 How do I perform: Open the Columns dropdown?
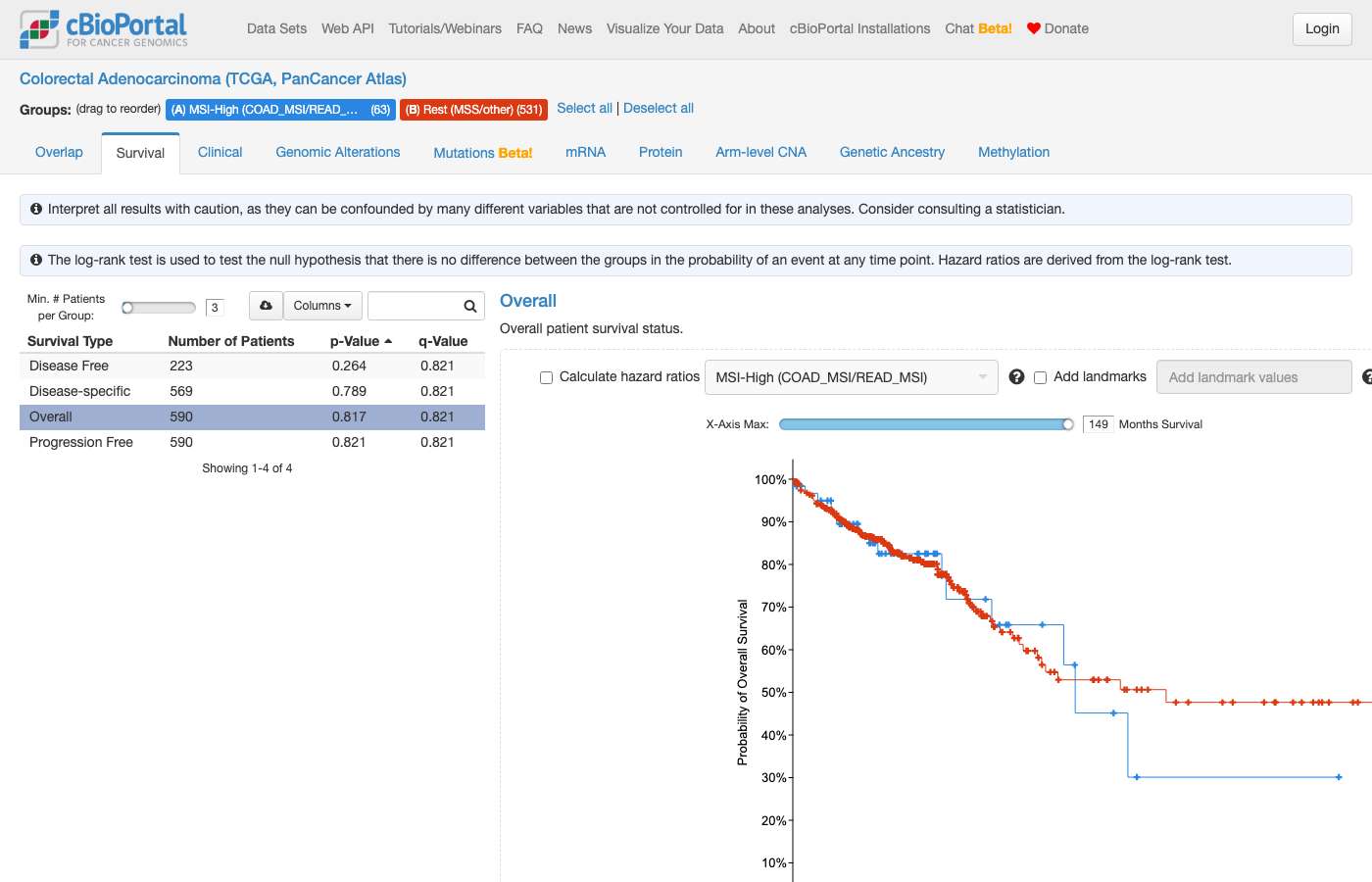point(322,306)
